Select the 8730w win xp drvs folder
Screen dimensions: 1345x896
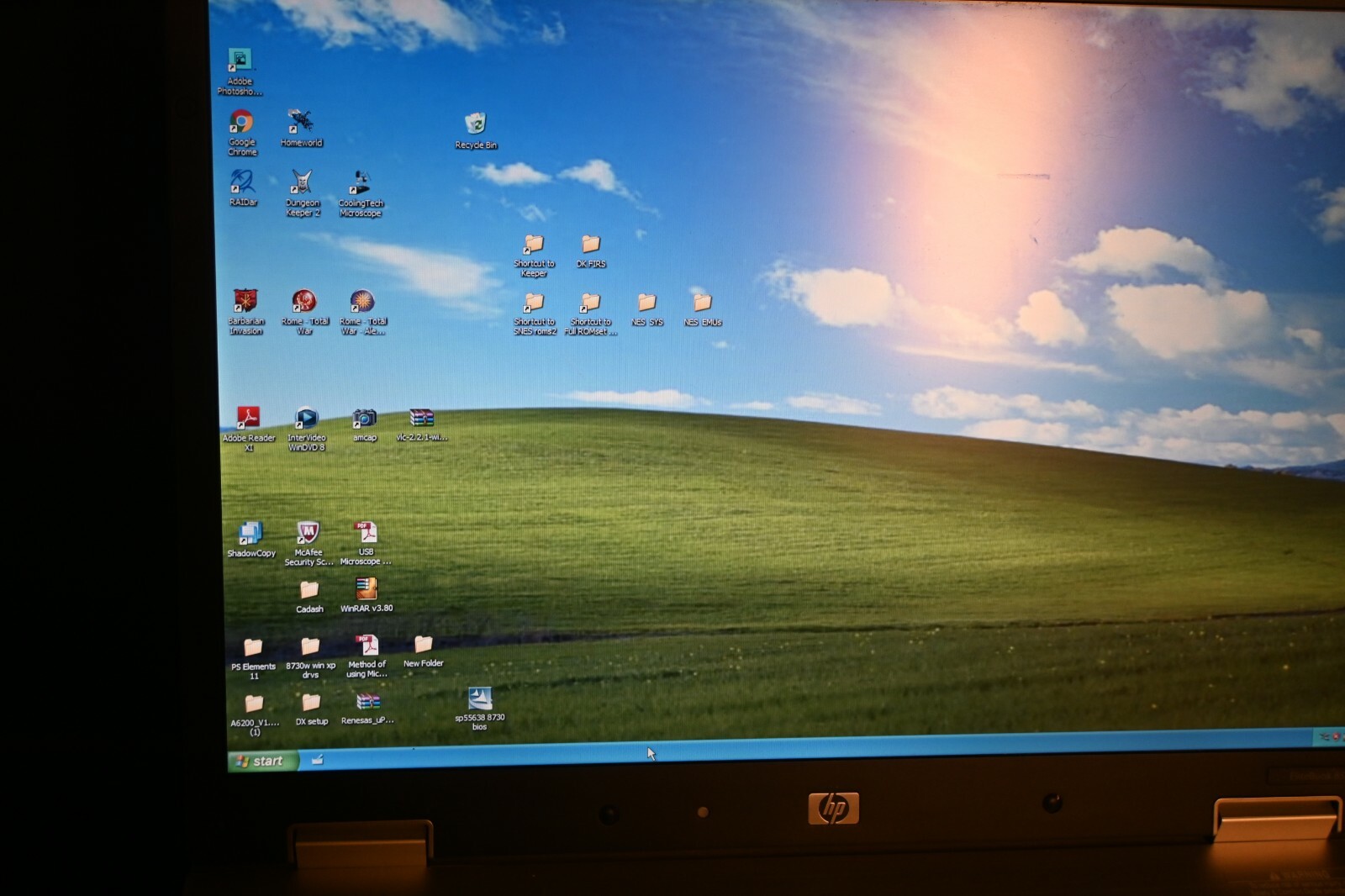tap(310, 657)
